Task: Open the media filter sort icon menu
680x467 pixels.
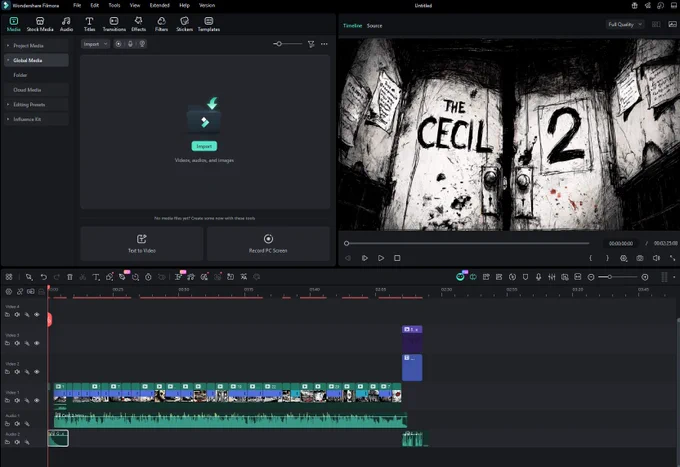Action: (311, 44)
